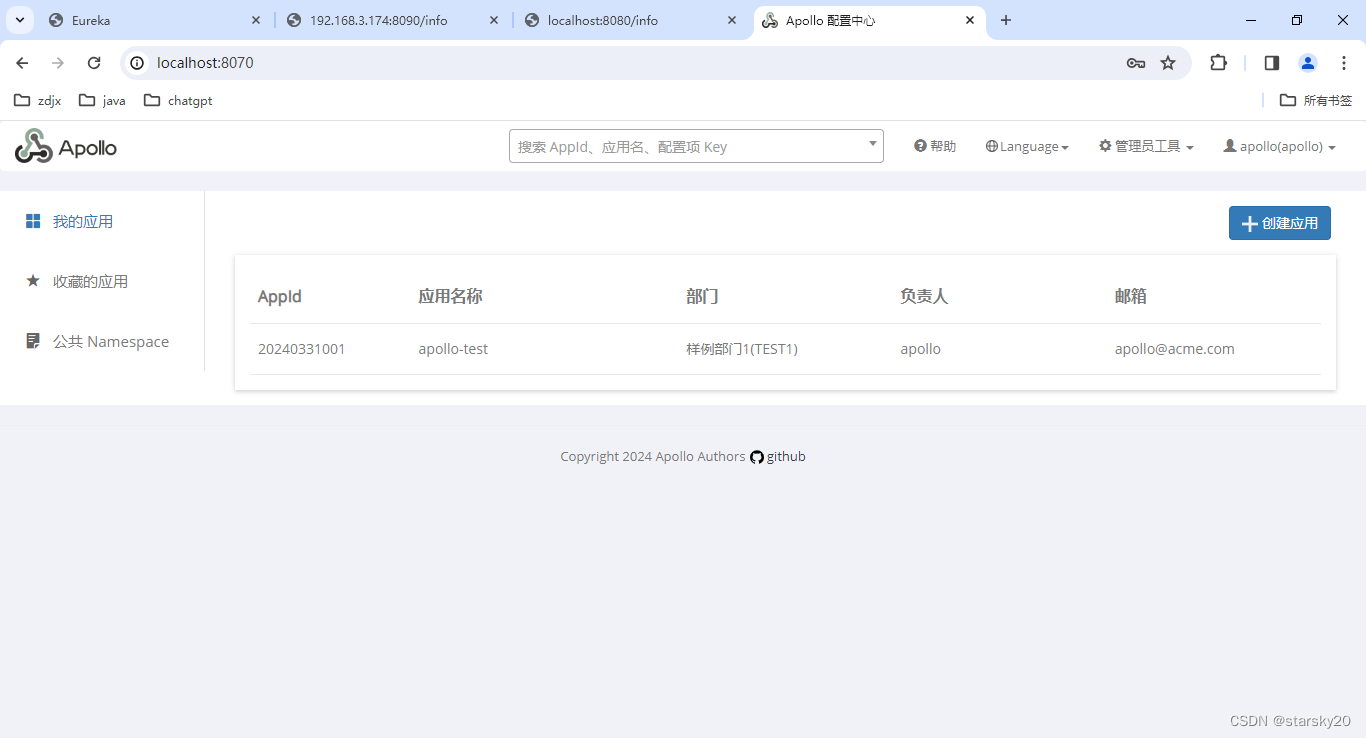Expand the AppId search combo box arrow
1366x738 pixels.
pos(871,145)
